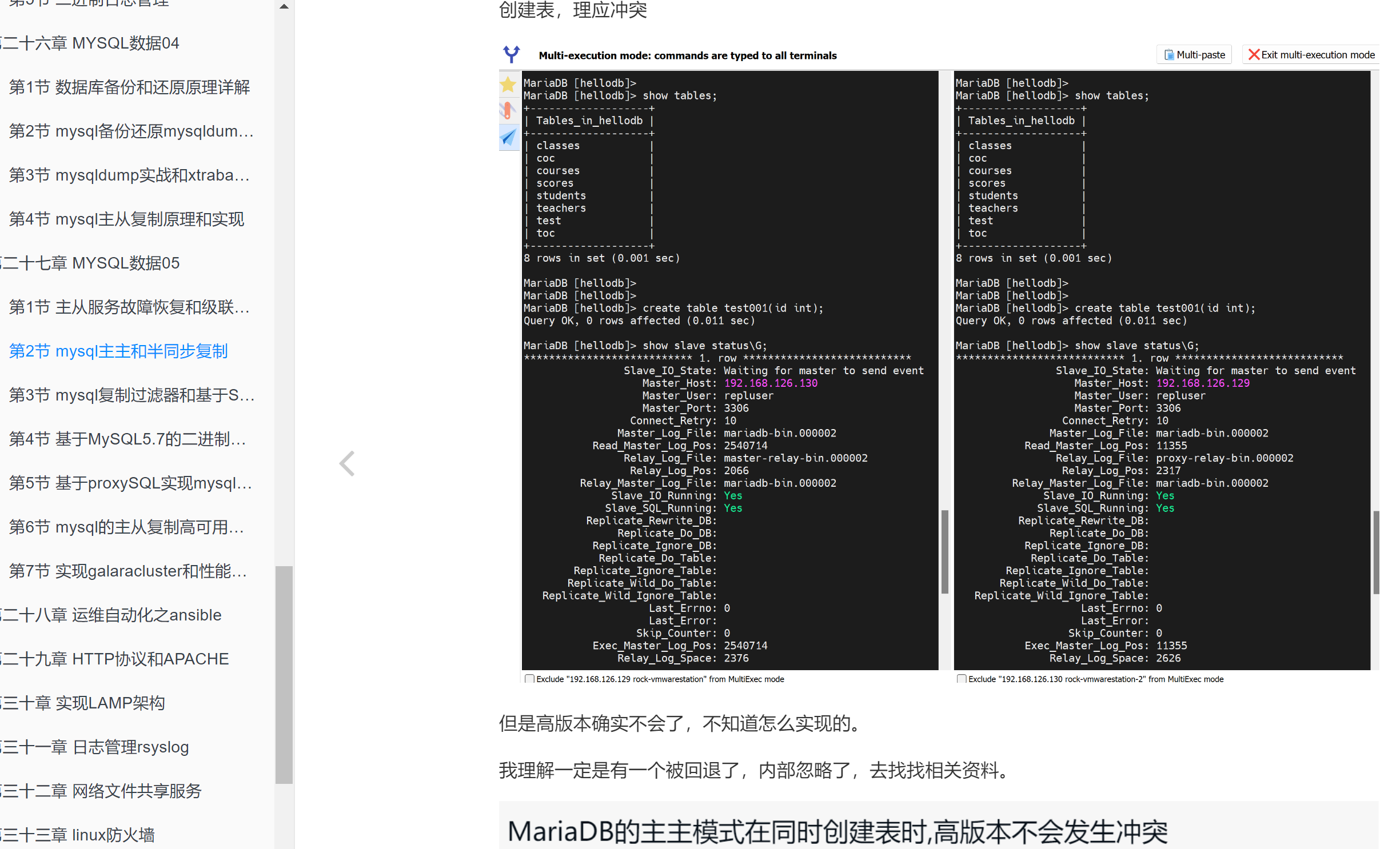Click the left arrow image navigation chevron
The image size is (1400, 849).
pyautogui.click(x=347, y=463)
